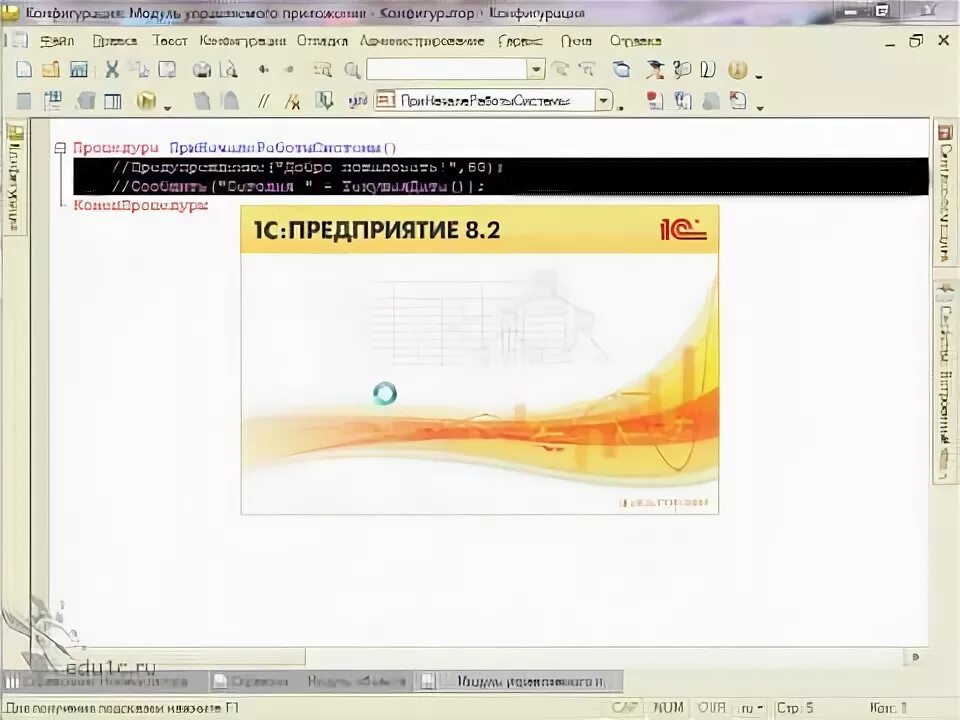Viewport: 960px width, 720px height.
Task: Open the Текст menu
Action: pyautogui.click(x=170, y=41)
